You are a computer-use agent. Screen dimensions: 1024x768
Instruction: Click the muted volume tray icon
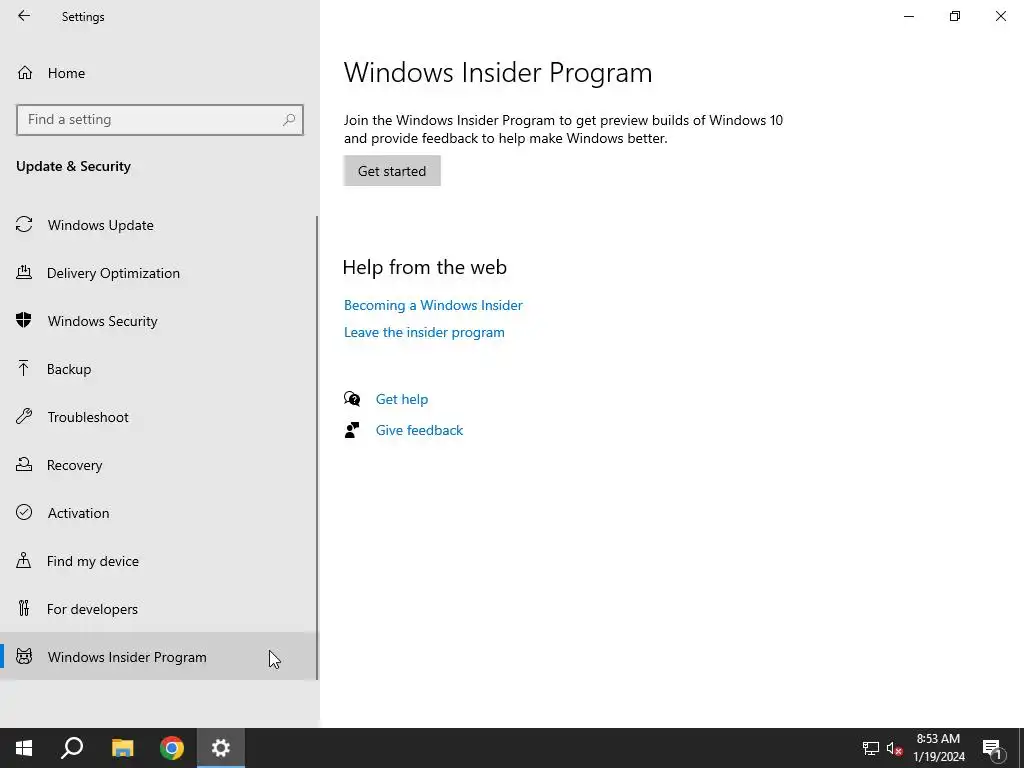895,748
